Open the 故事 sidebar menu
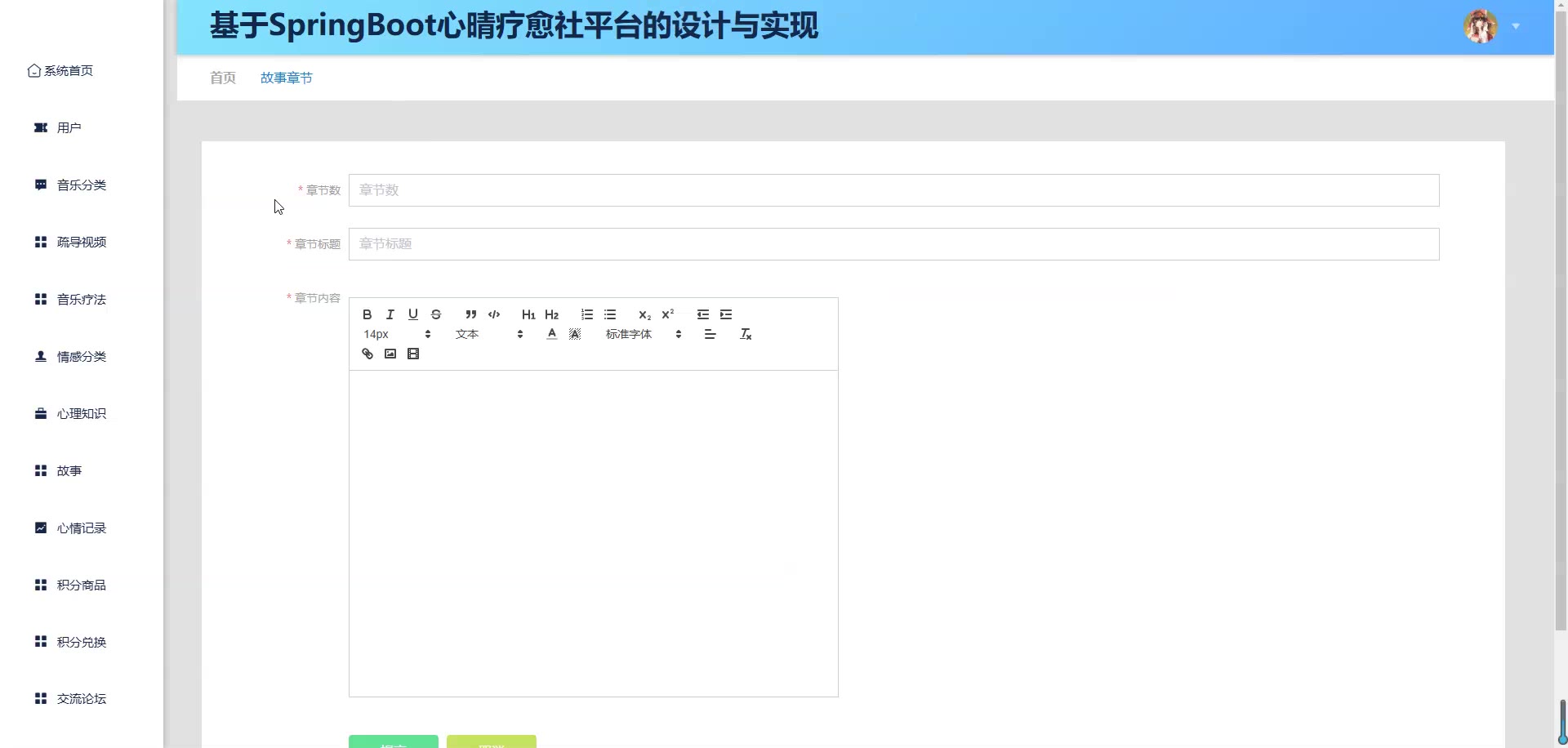Viewport: 1568px width, 748px height. (58, 471)
